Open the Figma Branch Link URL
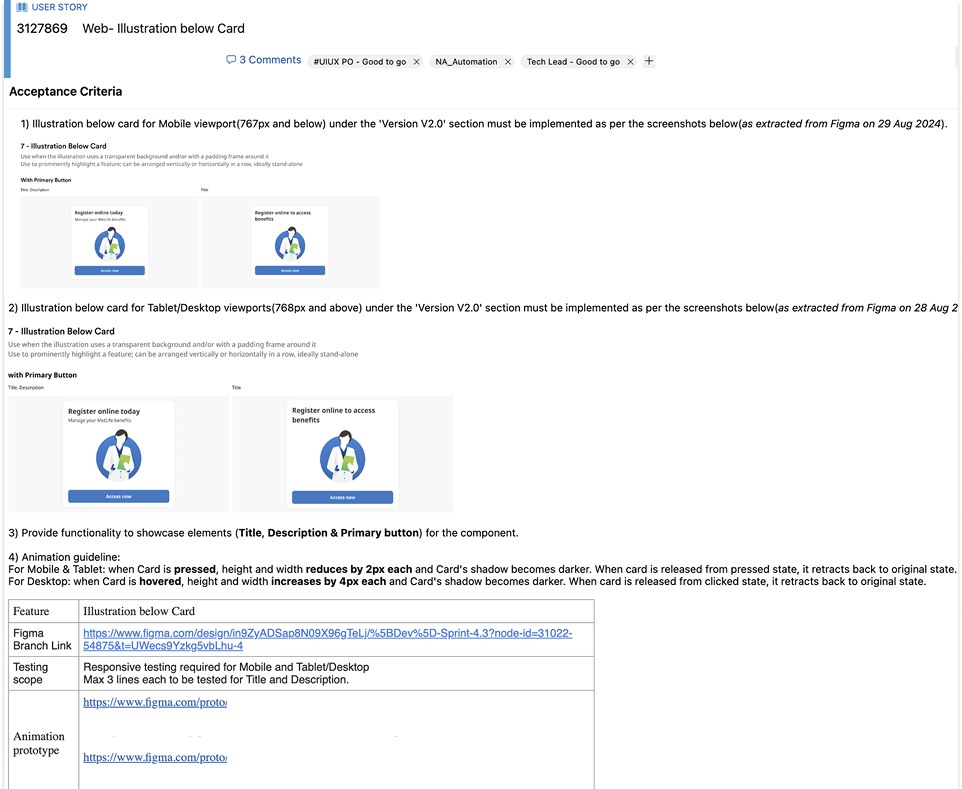The image size is (962, 789). pos(328,639)
